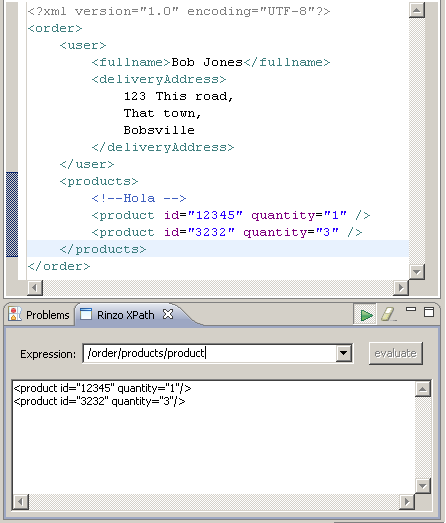Maximize the bottom view panel
The width and height of the screenshot is (446, 523).
point(429,312)
